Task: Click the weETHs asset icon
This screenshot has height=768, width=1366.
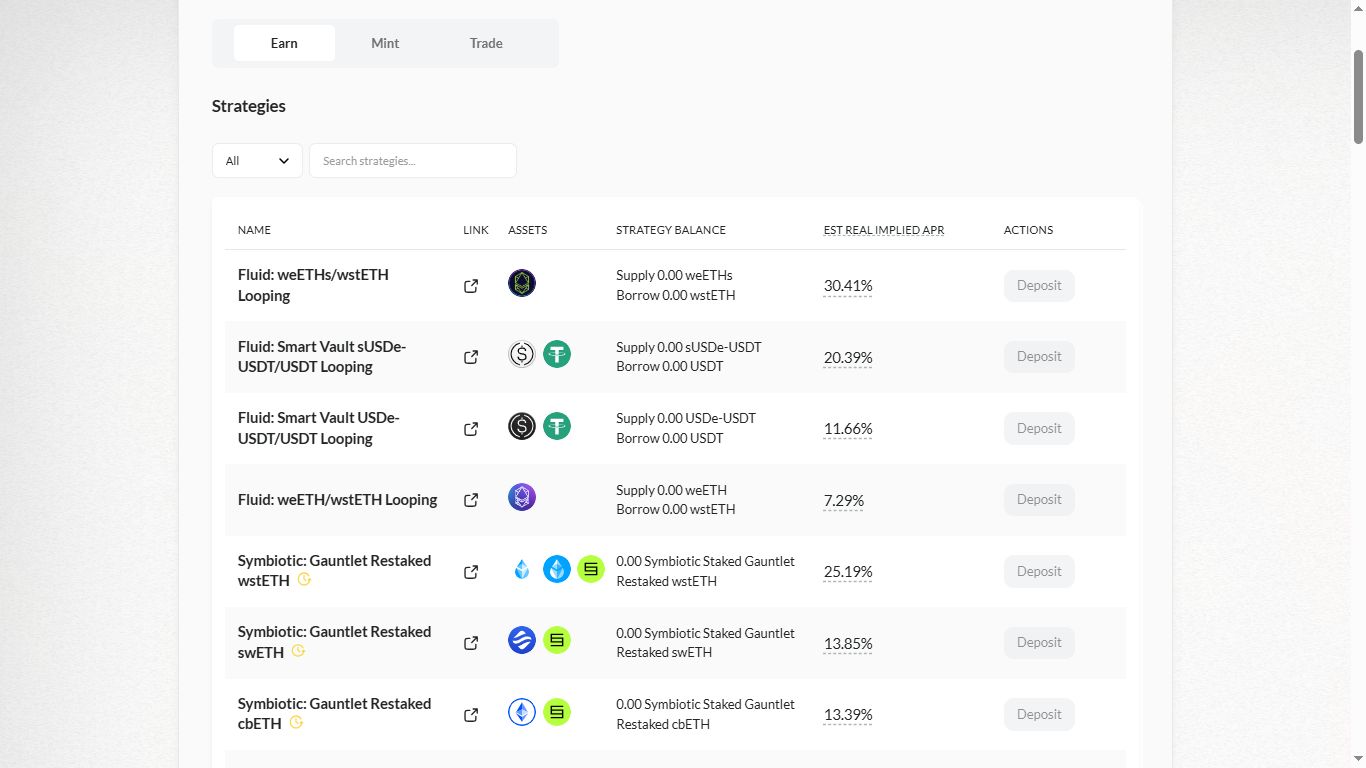Action: [x=522, y=283]
